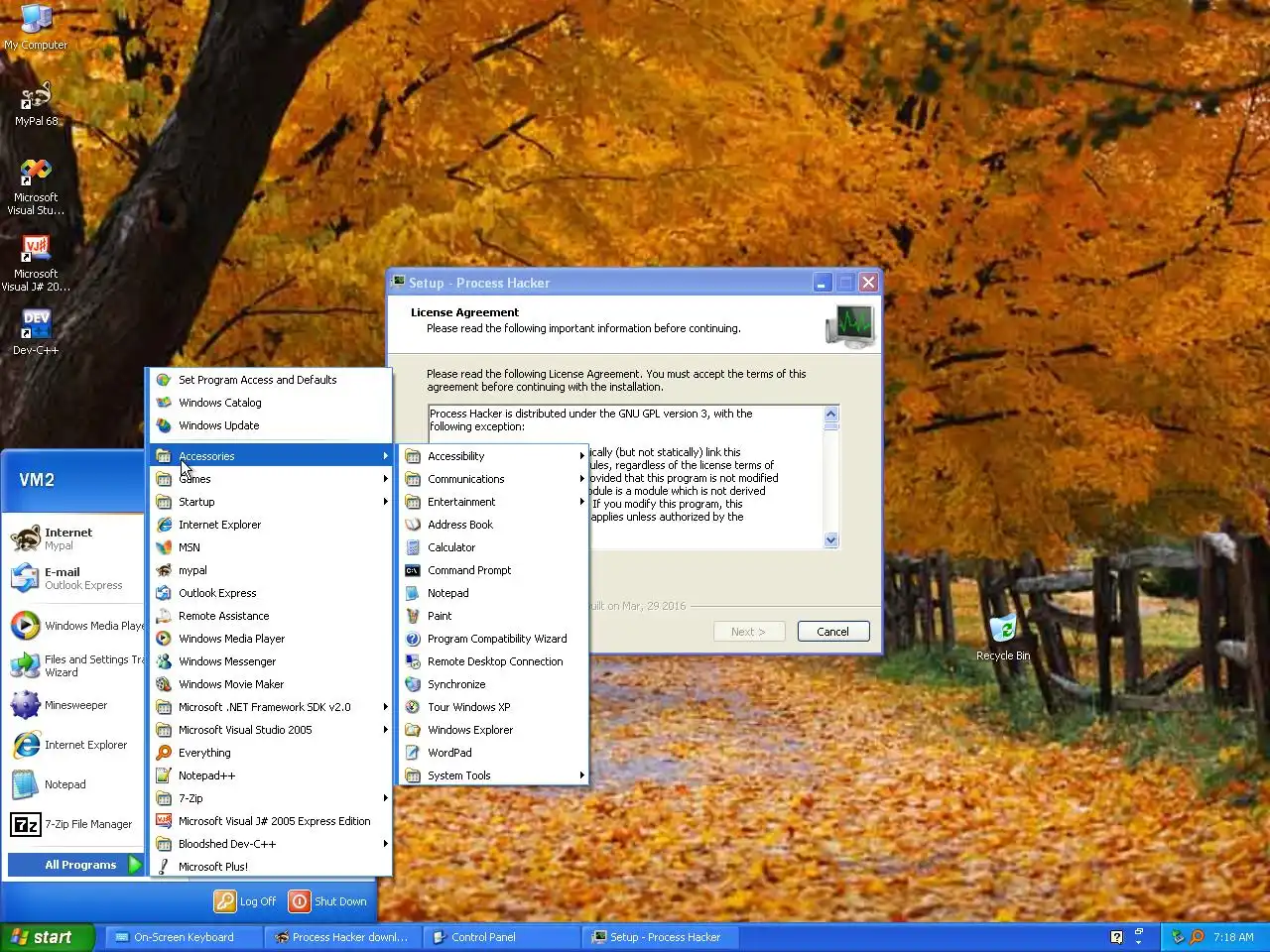This screenshot has width=1270, height=952.
Task: Select Set Program Access and Defaults
Action: click(271, 380)
